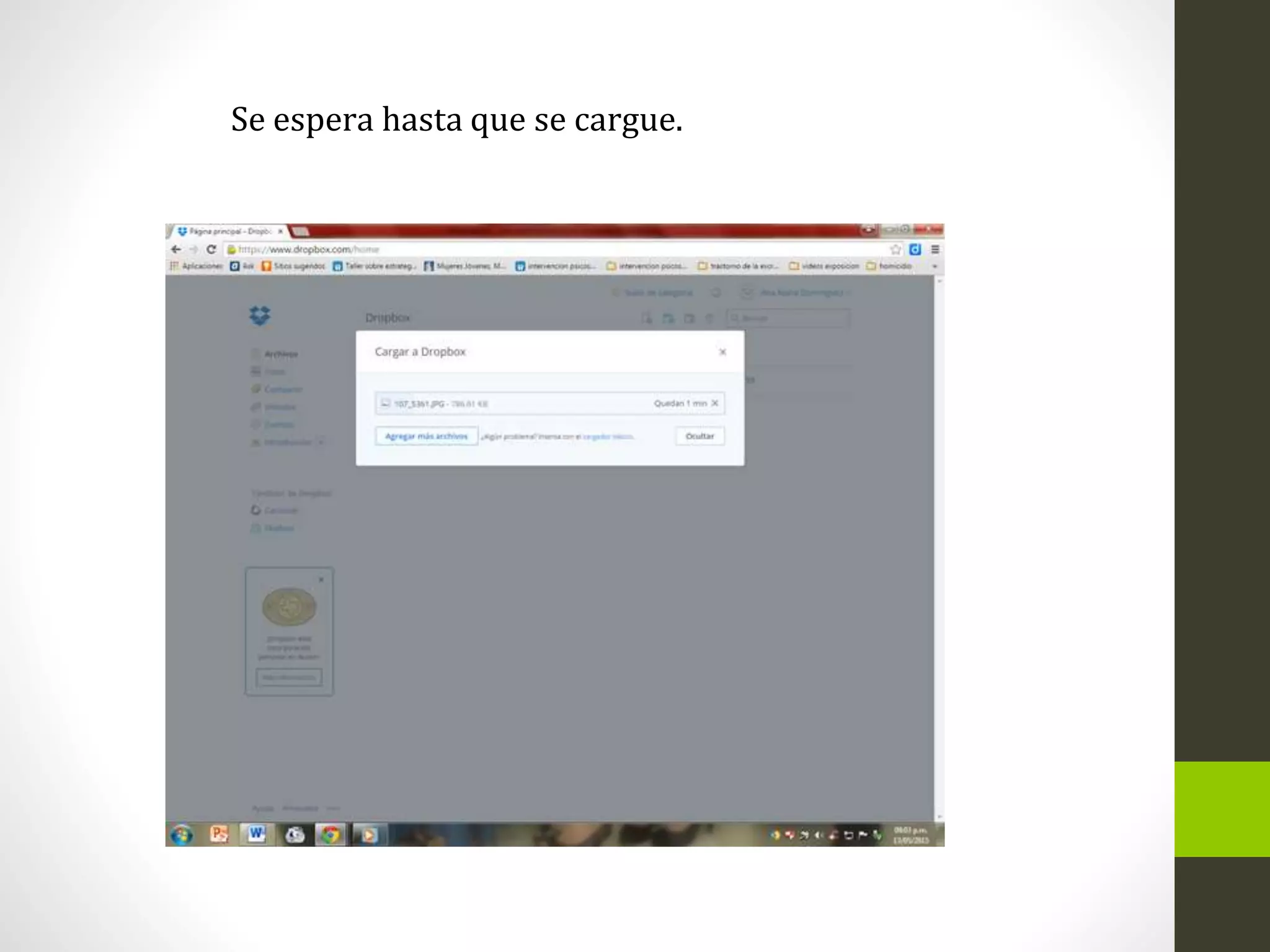This screenshot has height=952, width=1270.
Task: Select Compartir in Dropbox sidebar
Action: [277, 389]
